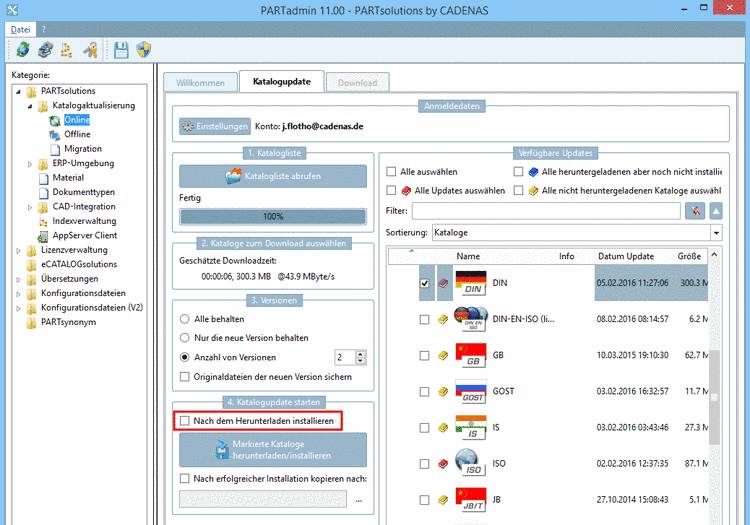The width and height of the screenshot is (750, 525).
Task: Click the DIN-EN-ISO globes catalog icon
Action: pyautogui.click(x=471, y=319)
